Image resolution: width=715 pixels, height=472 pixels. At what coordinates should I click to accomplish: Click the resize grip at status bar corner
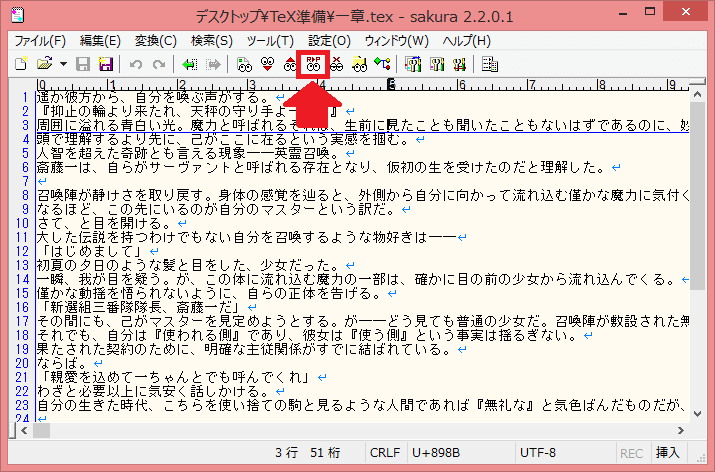(x=701, y=458)
